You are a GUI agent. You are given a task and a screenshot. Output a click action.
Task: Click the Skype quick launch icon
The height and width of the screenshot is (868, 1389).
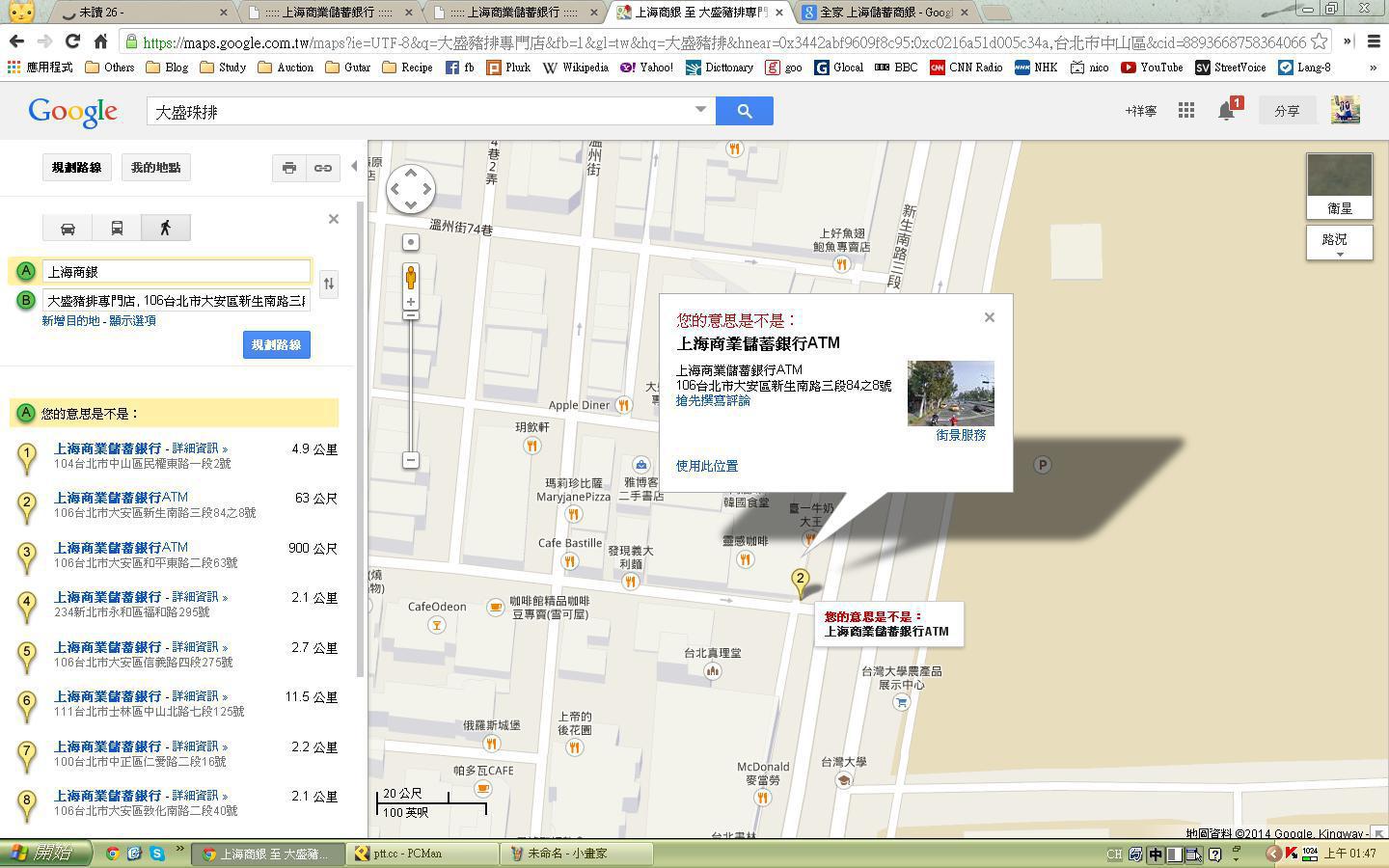click(x=156, y=854)
